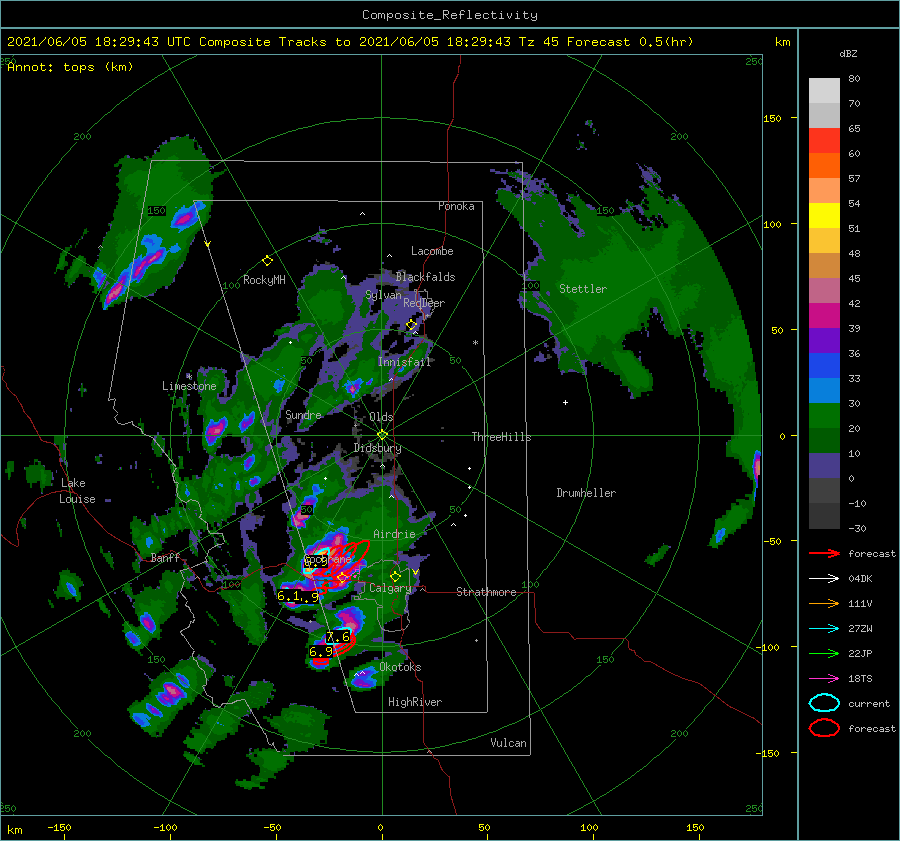The image size is (900, 841).
Task: Pick the light blue swatch in dBZ scale
Action: pos(824,390)
